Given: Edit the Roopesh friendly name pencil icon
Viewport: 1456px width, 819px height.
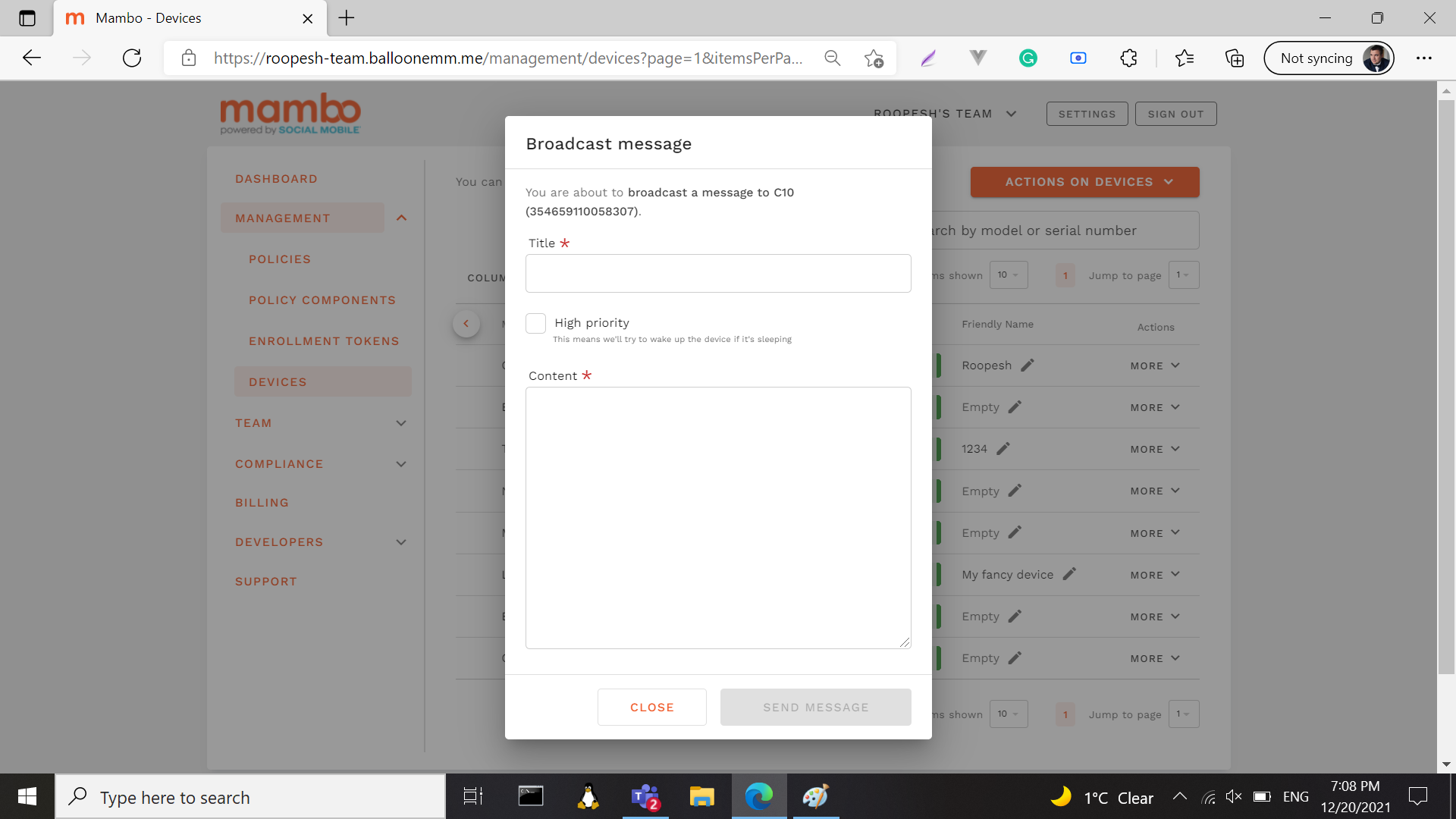Looking at the screenshot, I should click(x=1028, y=366).
